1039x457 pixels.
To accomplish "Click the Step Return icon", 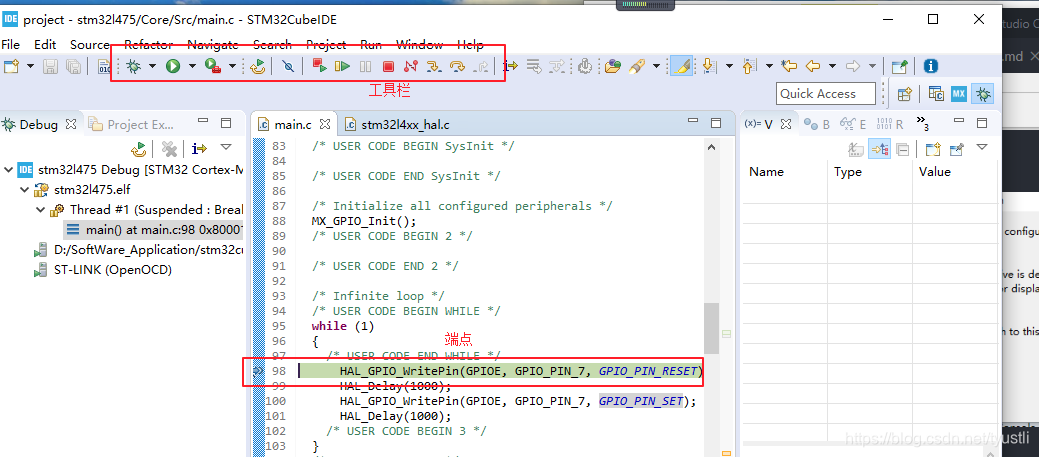I will [x=482, y=66].
